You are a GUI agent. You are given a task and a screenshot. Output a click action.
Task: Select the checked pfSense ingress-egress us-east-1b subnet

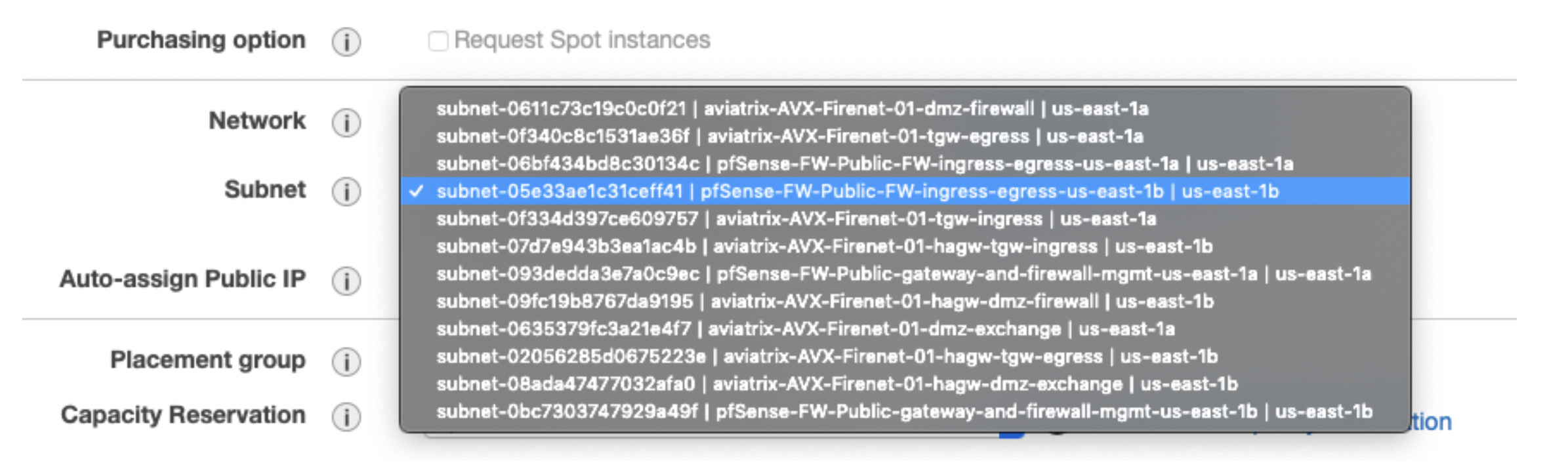857,191
